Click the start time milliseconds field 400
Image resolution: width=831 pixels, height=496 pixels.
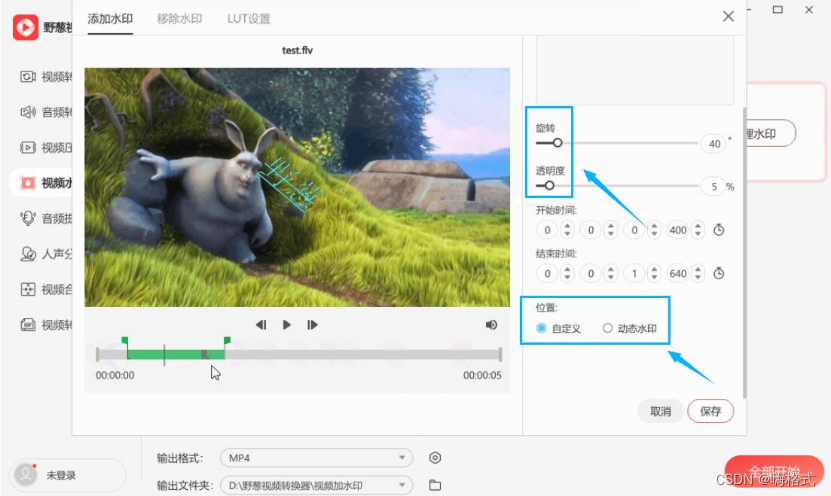tap(678, 230)
